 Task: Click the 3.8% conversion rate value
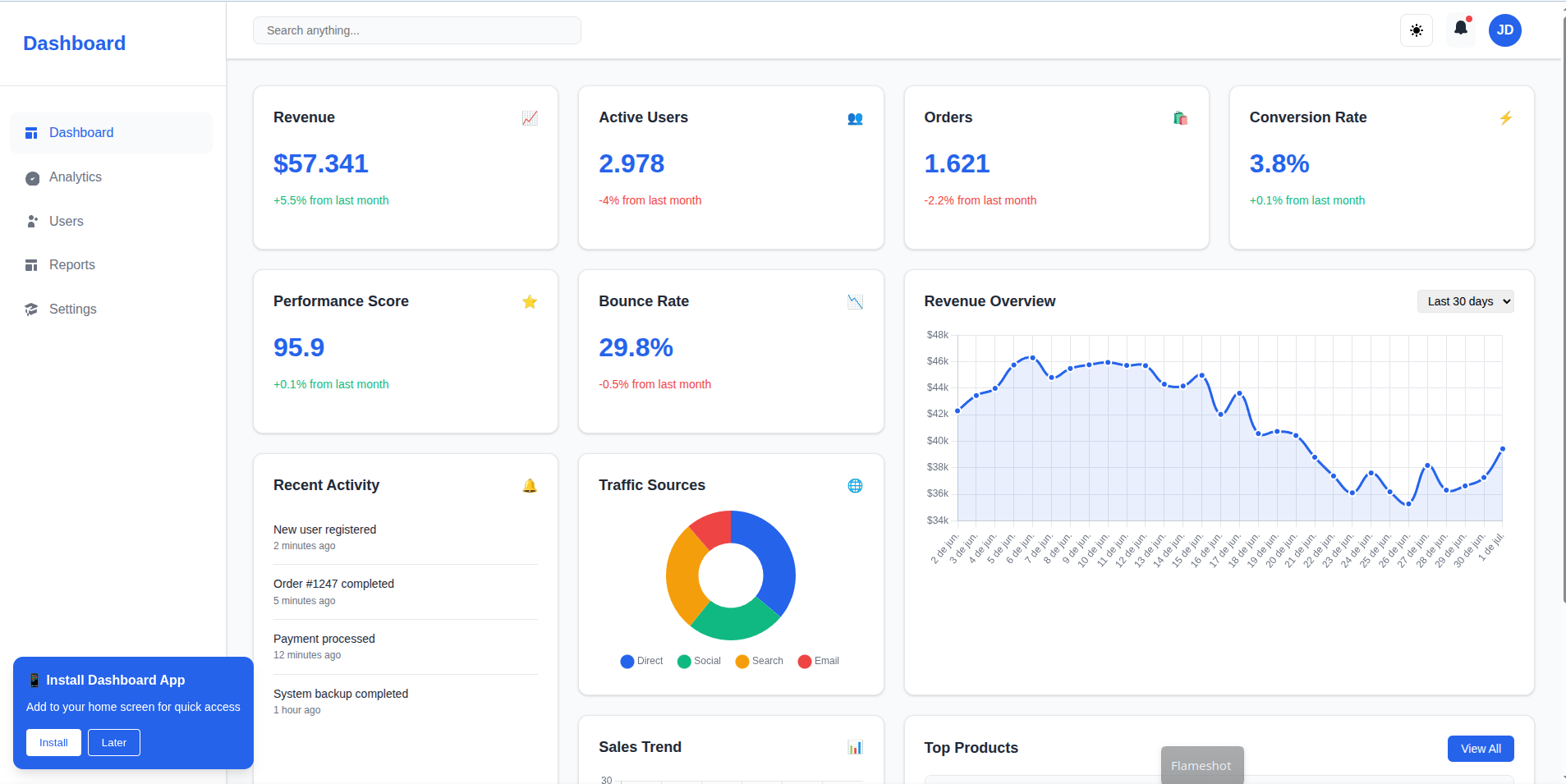(x=1279, y=163)
